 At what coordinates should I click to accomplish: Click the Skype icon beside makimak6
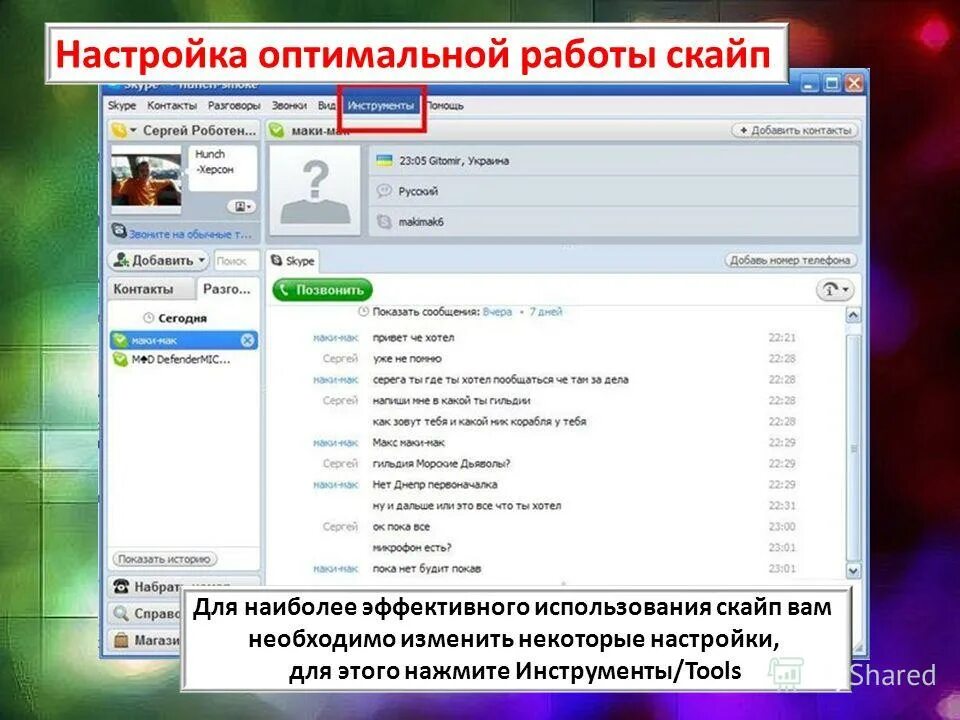tap(384, 222)
